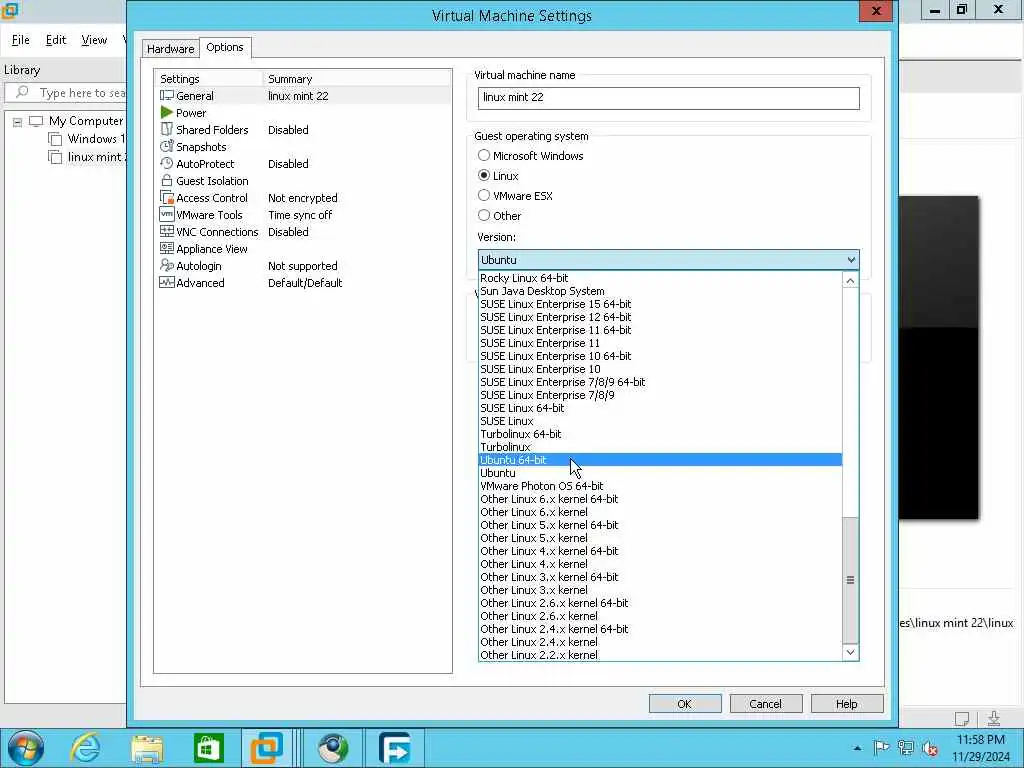
Task: Click the Windows Start button
Action: (25, 748)
